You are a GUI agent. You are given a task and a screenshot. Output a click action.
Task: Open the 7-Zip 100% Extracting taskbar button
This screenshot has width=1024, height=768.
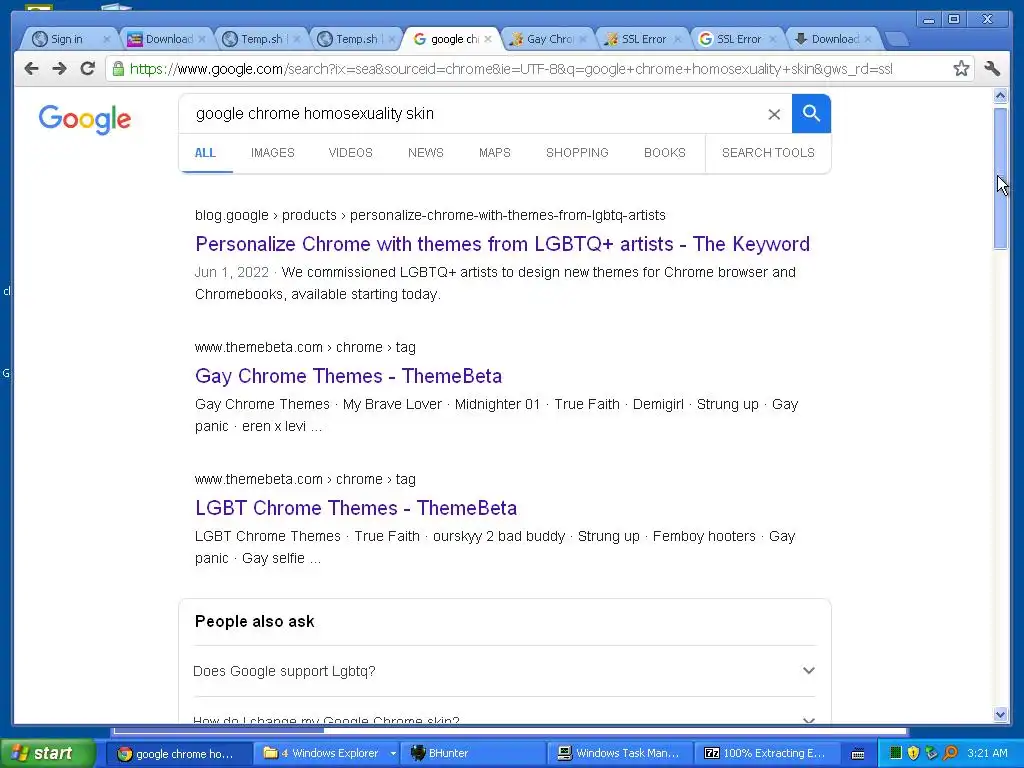(x=766, y=753)
